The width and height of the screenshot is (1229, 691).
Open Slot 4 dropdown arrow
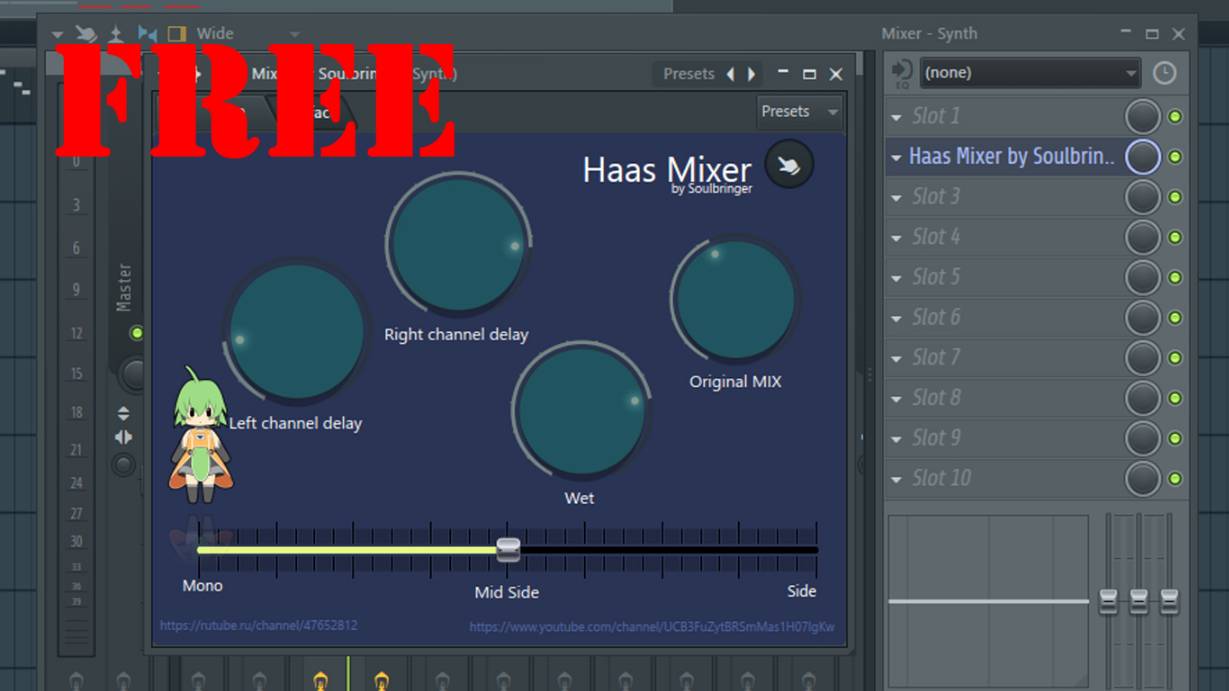(896, 238)
